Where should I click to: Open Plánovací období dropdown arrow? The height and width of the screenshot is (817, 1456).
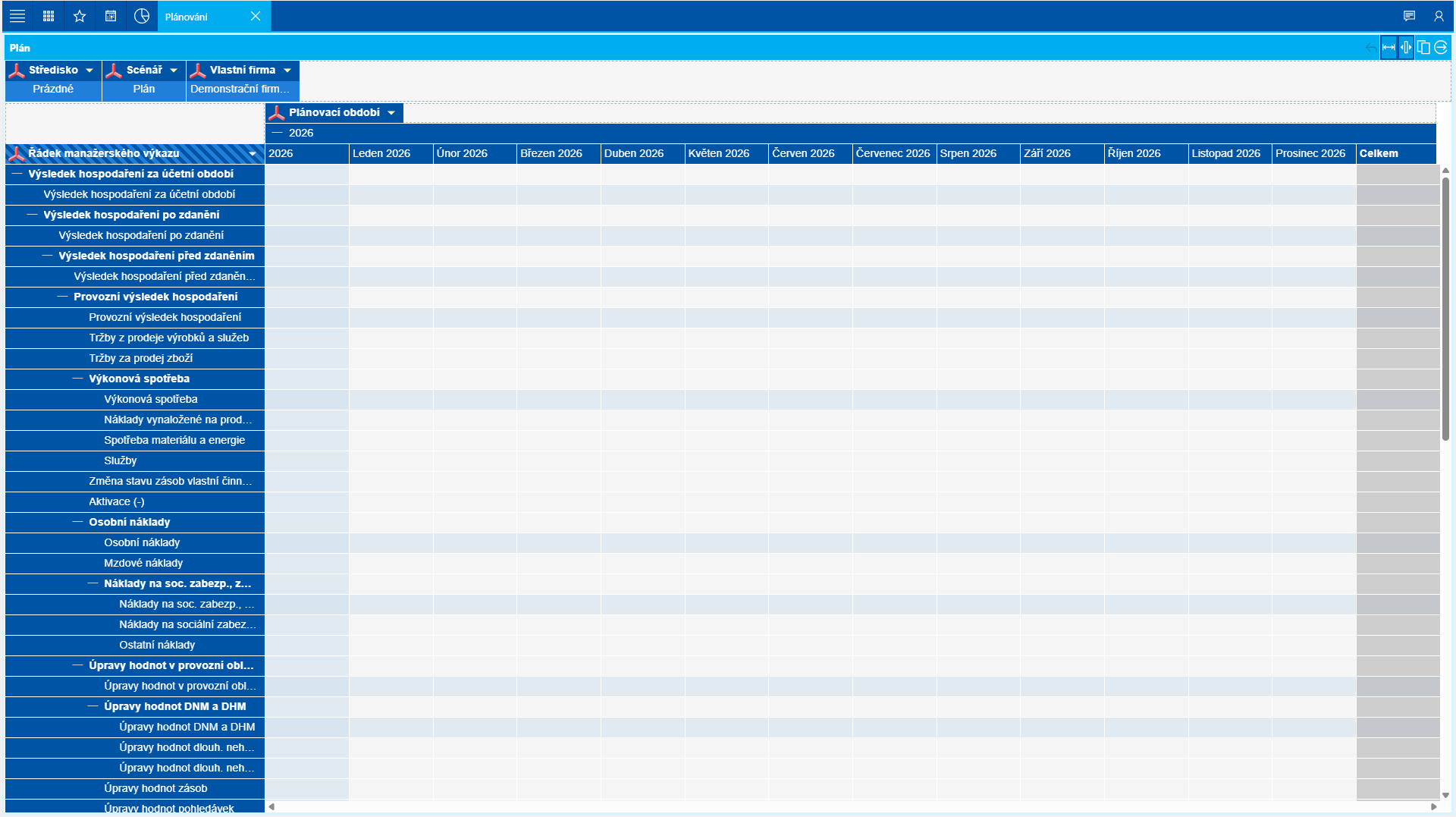(x=391, y=113)
